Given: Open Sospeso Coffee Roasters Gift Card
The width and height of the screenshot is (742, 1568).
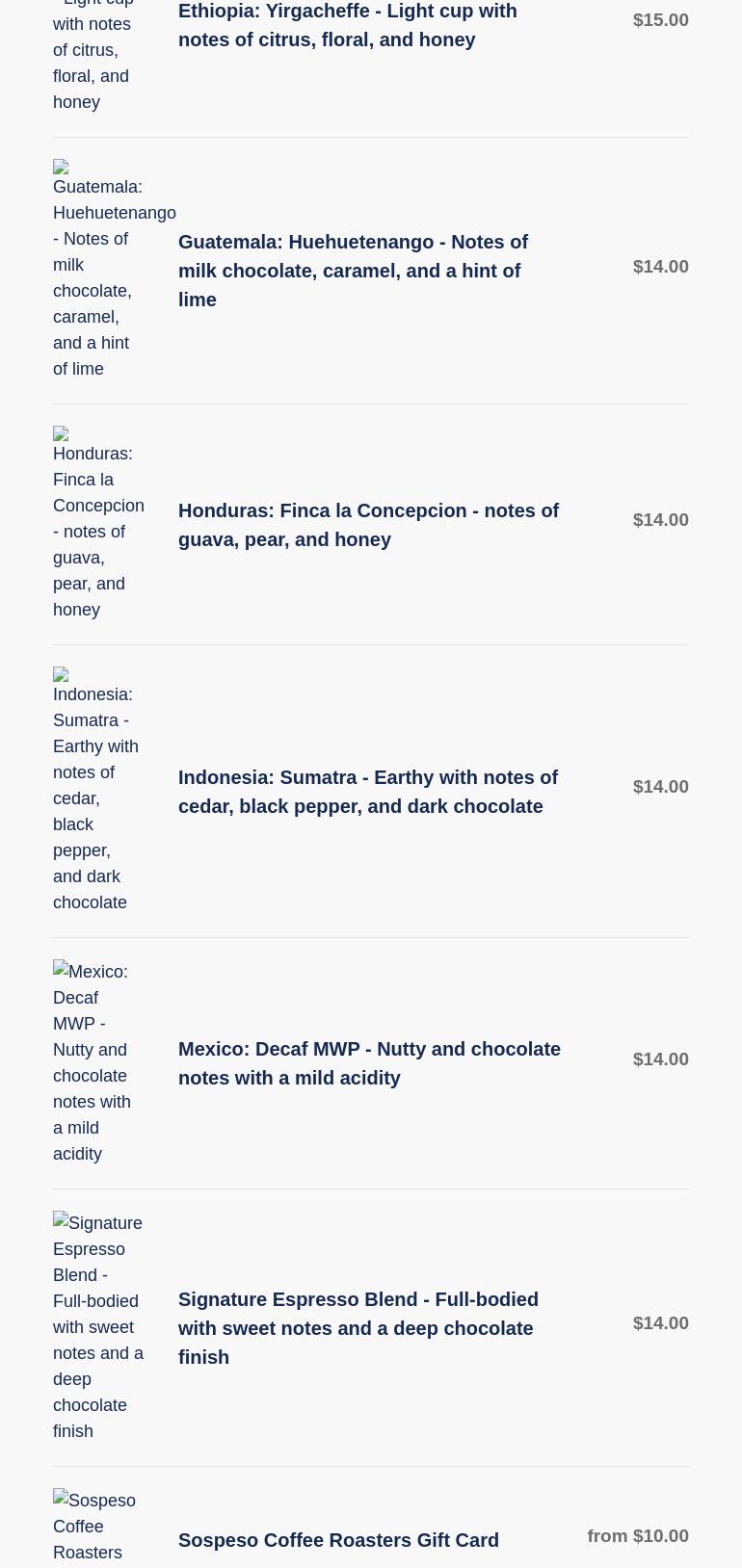Looking at the screenshot, I should coord(338,1540).
